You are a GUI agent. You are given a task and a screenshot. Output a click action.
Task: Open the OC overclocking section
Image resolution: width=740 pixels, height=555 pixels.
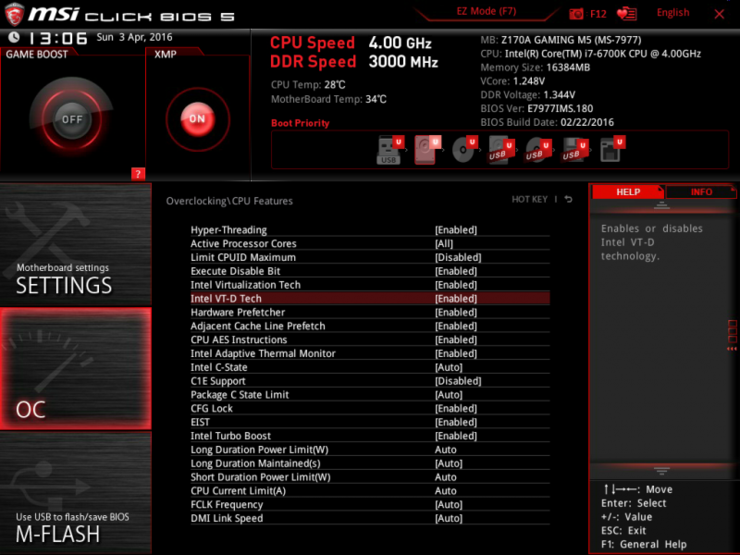tap(76, 369)
